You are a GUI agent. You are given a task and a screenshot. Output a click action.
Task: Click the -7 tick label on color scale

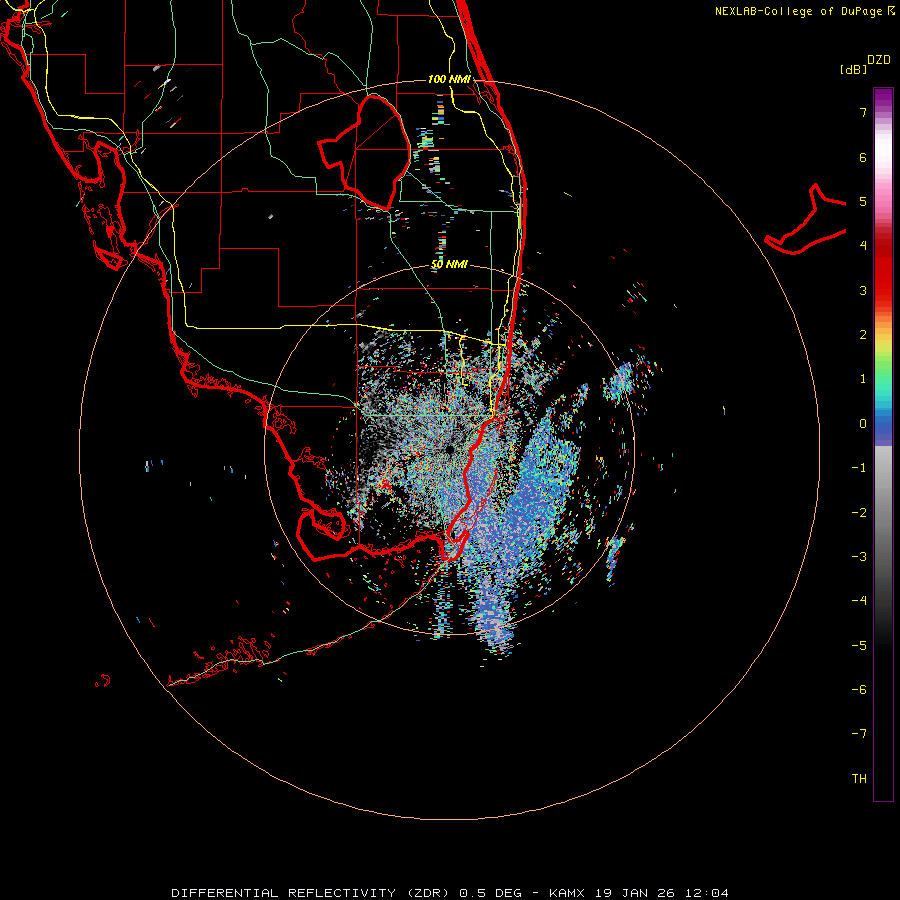[x=859, y=734]
